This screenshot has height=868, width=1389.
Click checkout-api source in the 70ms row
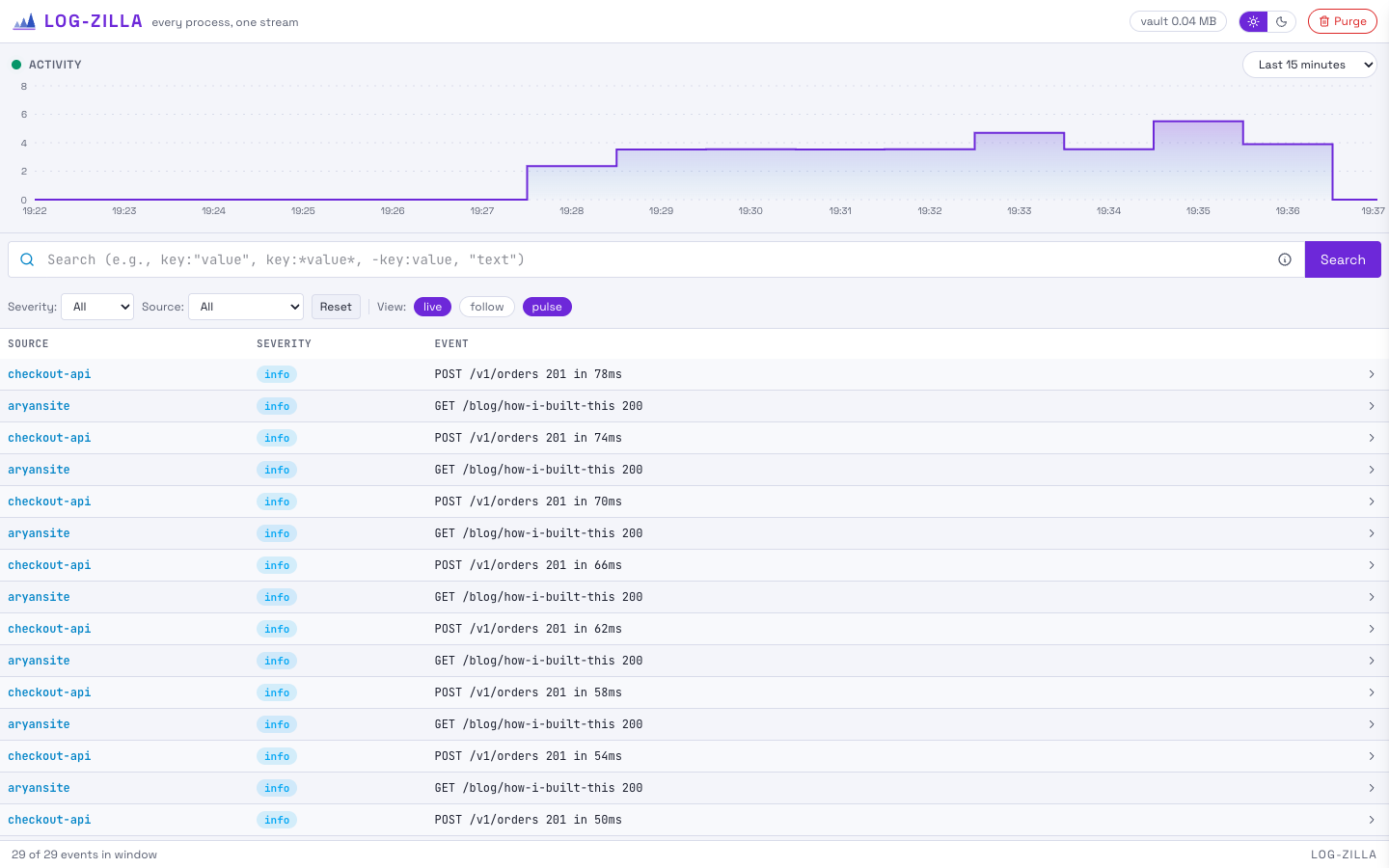[x=49, y=502]
